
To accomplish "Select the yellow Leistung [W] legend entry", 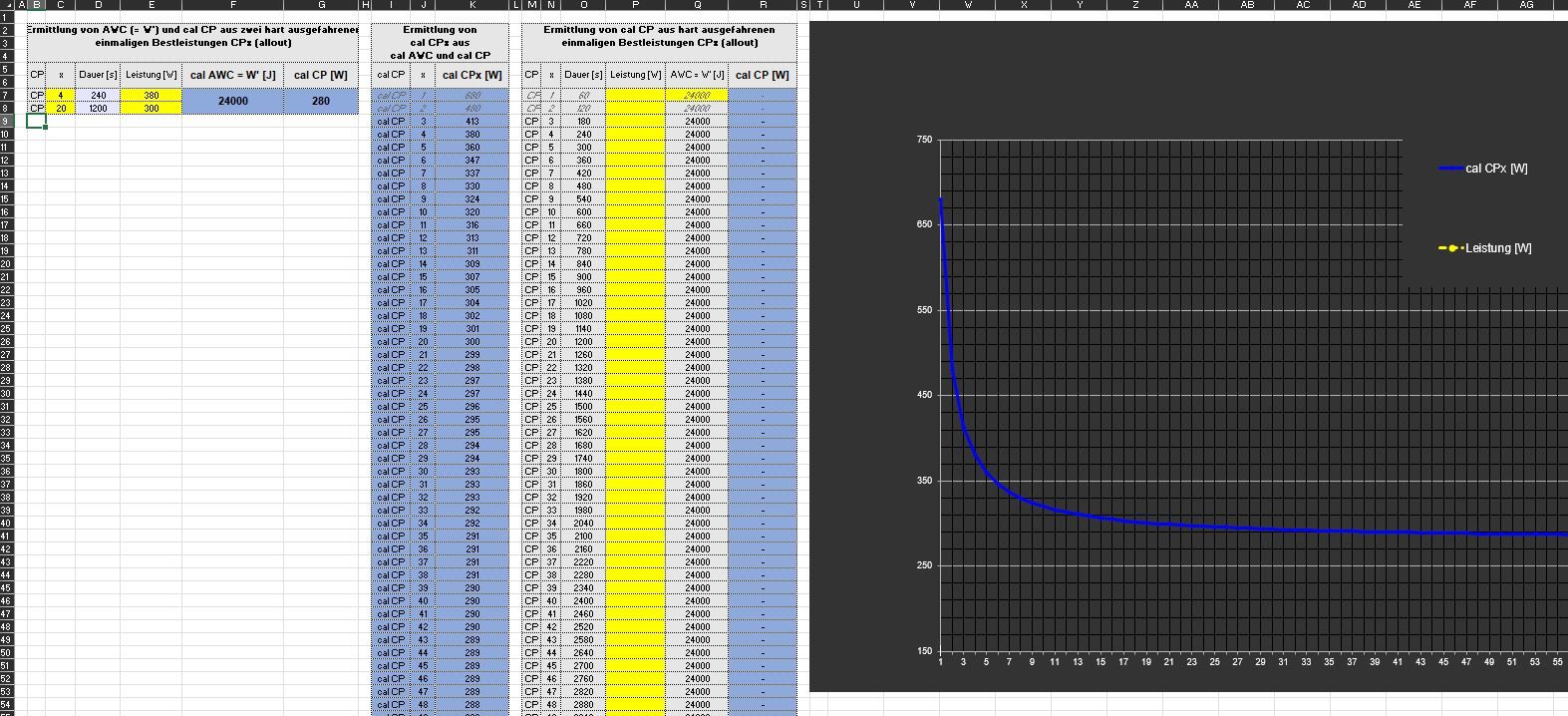I will 1485,248.
